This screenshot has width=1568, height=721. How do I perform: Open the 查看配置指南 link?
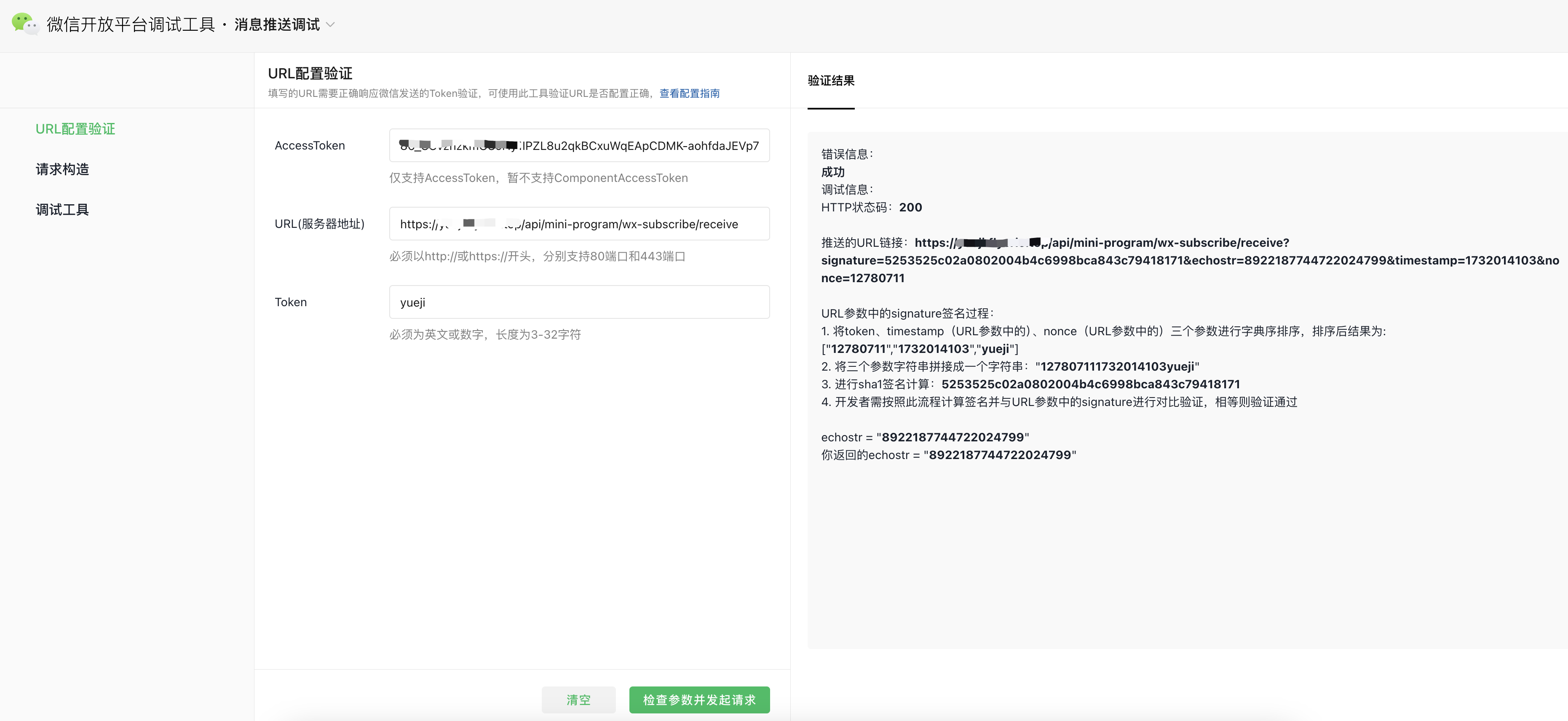click(x=689, y=93)
